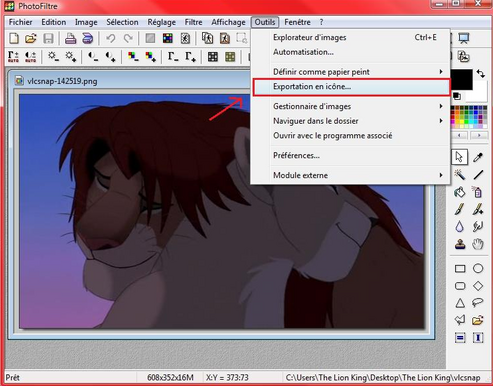
Task: Pick a color from the palette grid
Action: 469,117
